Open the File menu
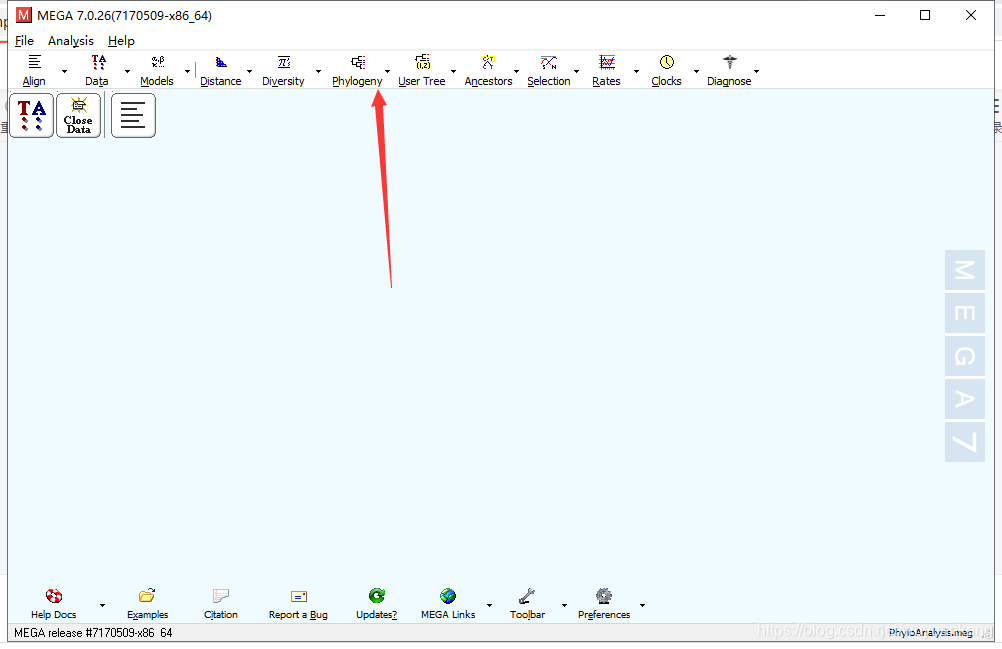The height and width of the screenshot is (649, 1002). pos(24,41)
